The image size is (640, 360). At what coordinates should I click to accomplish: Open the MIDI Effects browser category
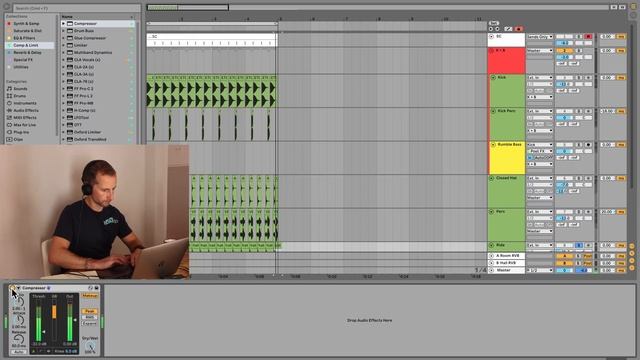pos(25,118)
